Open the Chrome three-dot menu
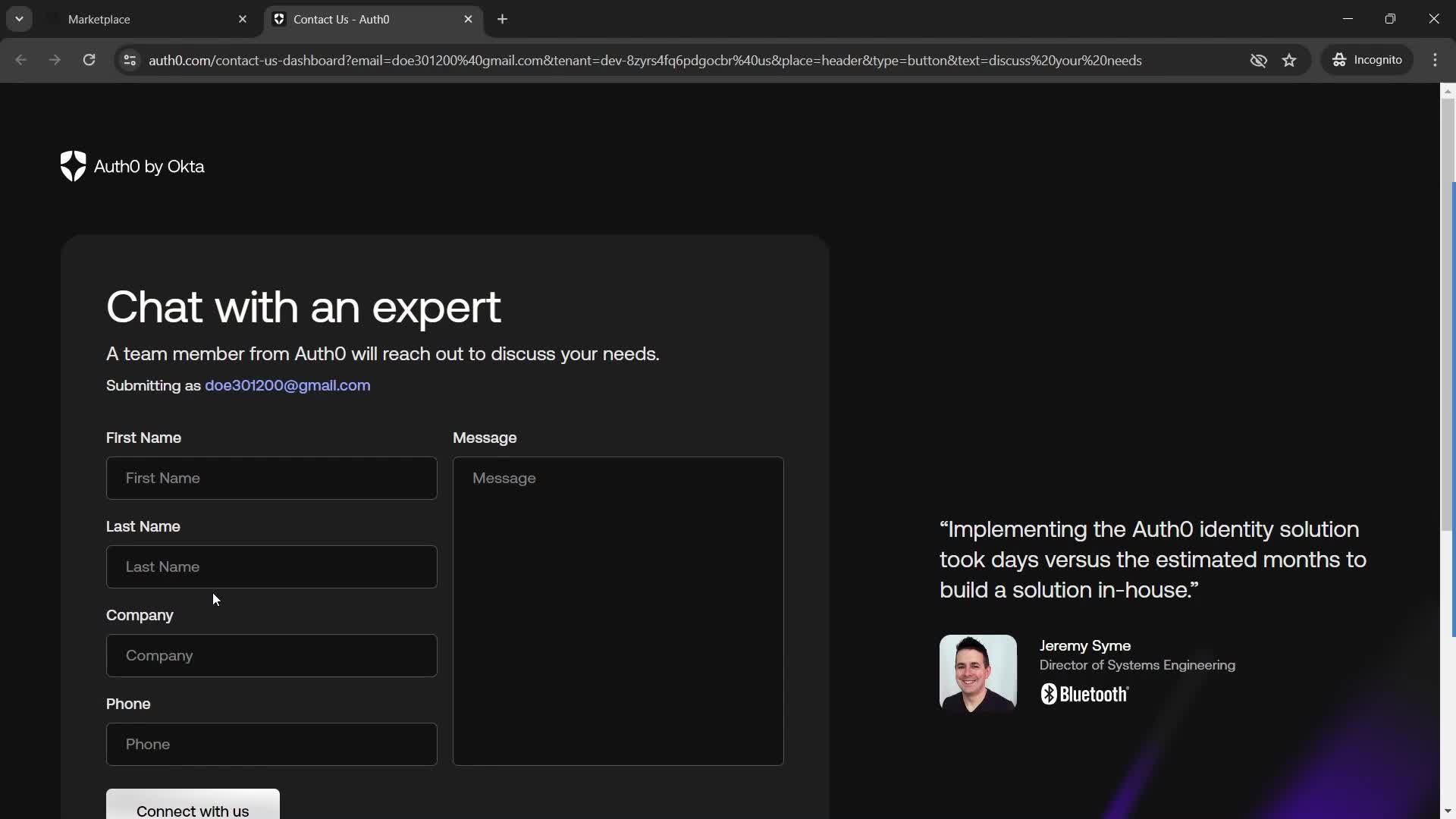This screenshot has height=819, width=1456. (x=1436, y=60)
